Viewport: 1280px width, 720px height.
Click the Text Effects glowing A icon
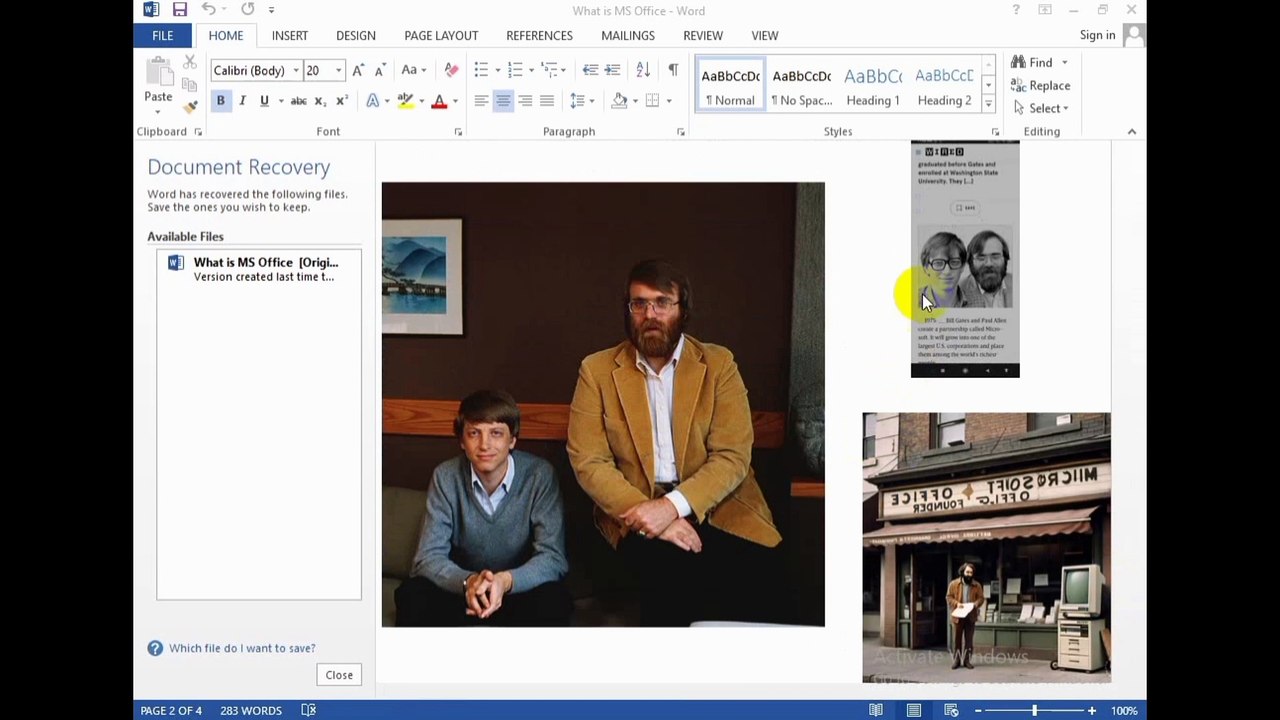tap(372, 101)
